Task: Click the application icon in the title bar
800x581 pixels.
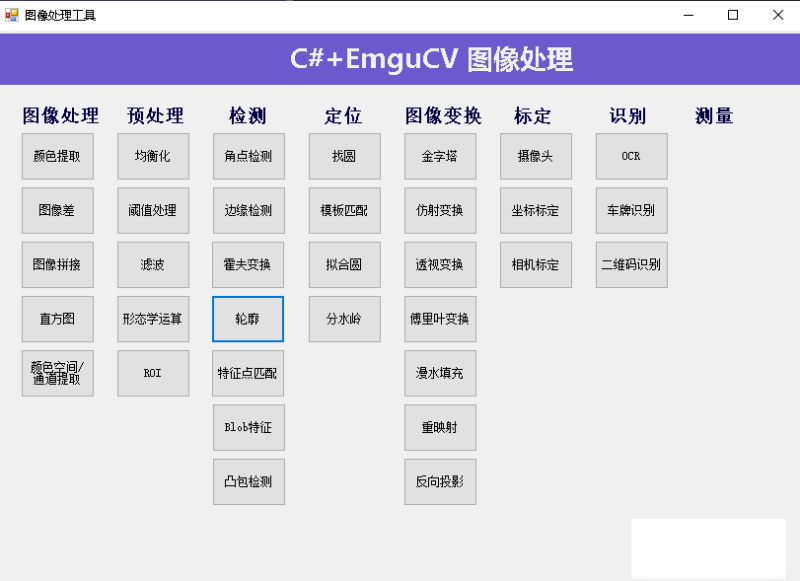Action: coord(12,15)
